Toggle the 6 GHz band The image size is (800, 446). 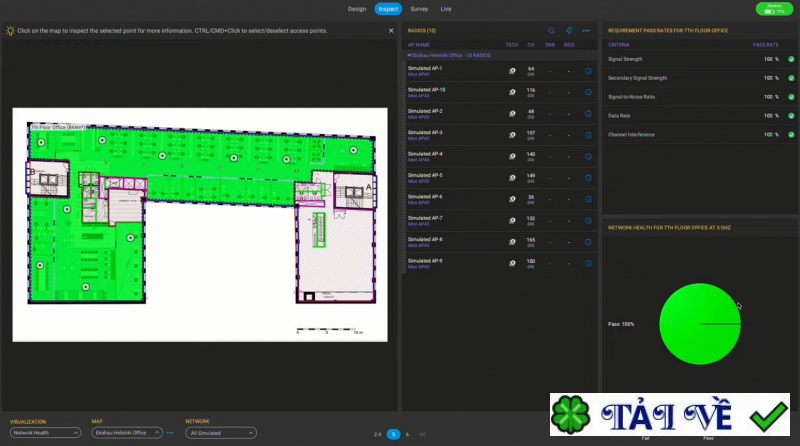click(408, 434)
